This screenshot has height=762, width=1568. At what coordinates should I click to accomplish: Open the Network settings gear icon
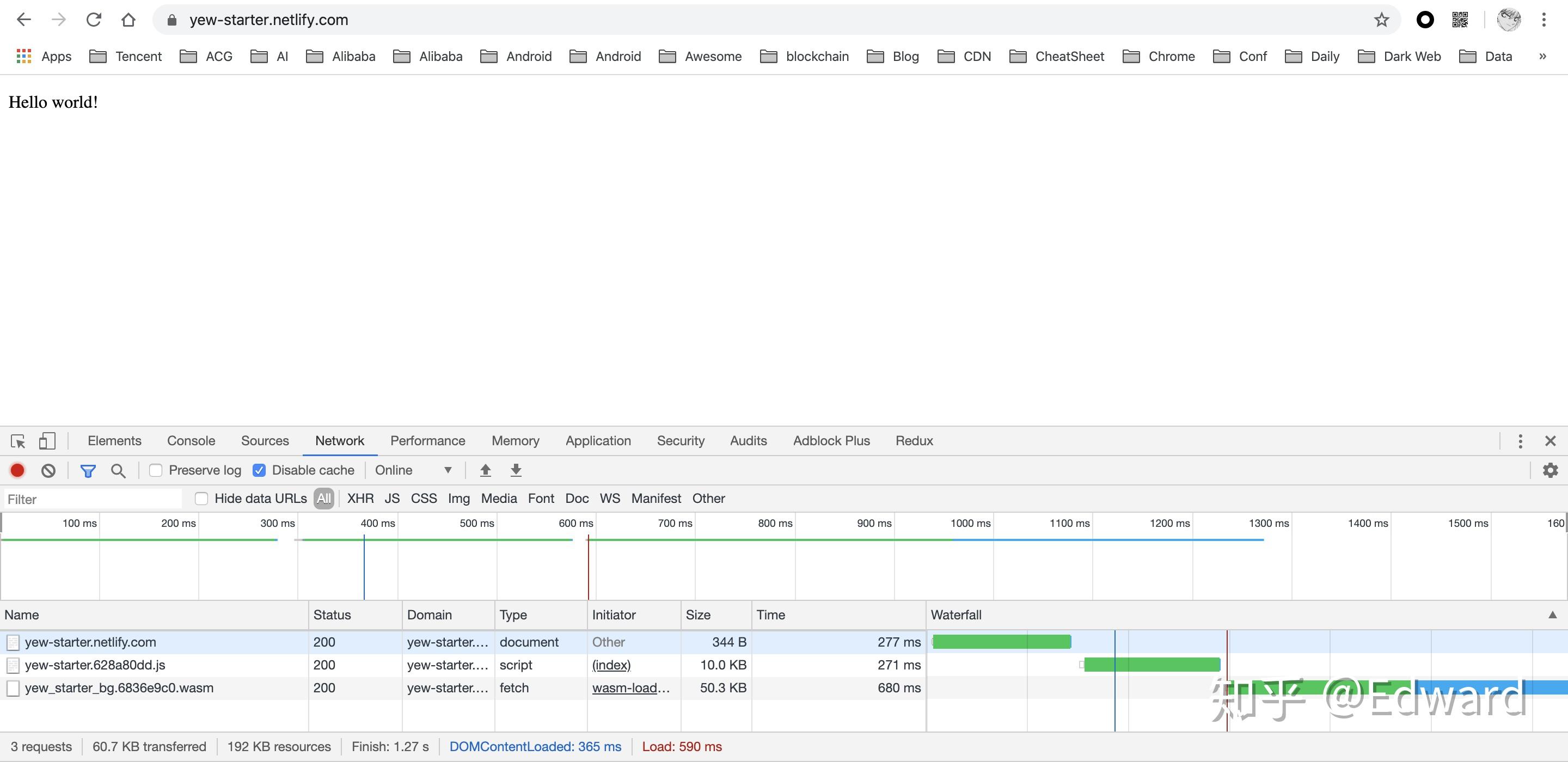1549,470
